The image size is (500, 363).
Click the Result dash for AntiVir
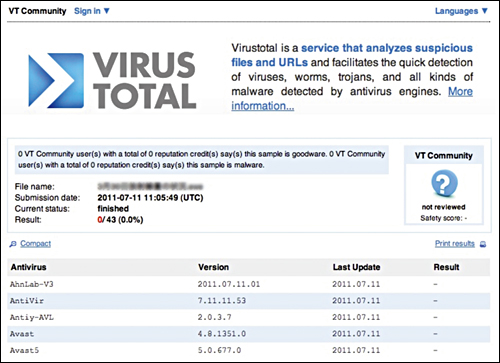pos(435,301)
